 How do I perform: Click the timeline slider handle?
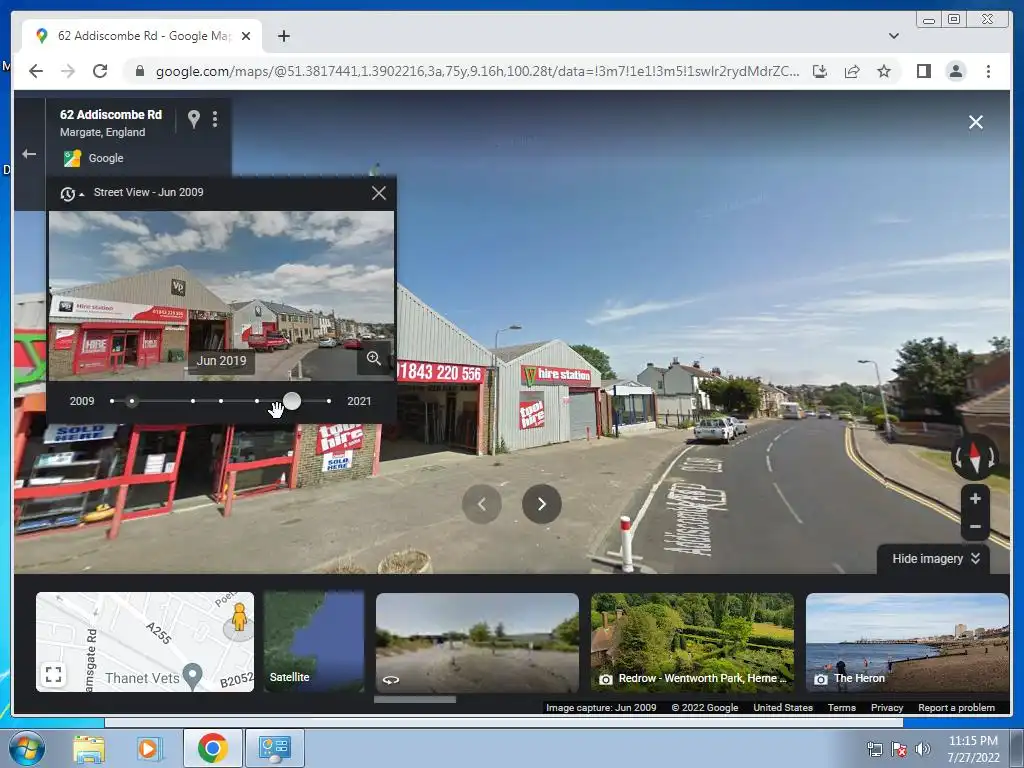coord(292,401)
